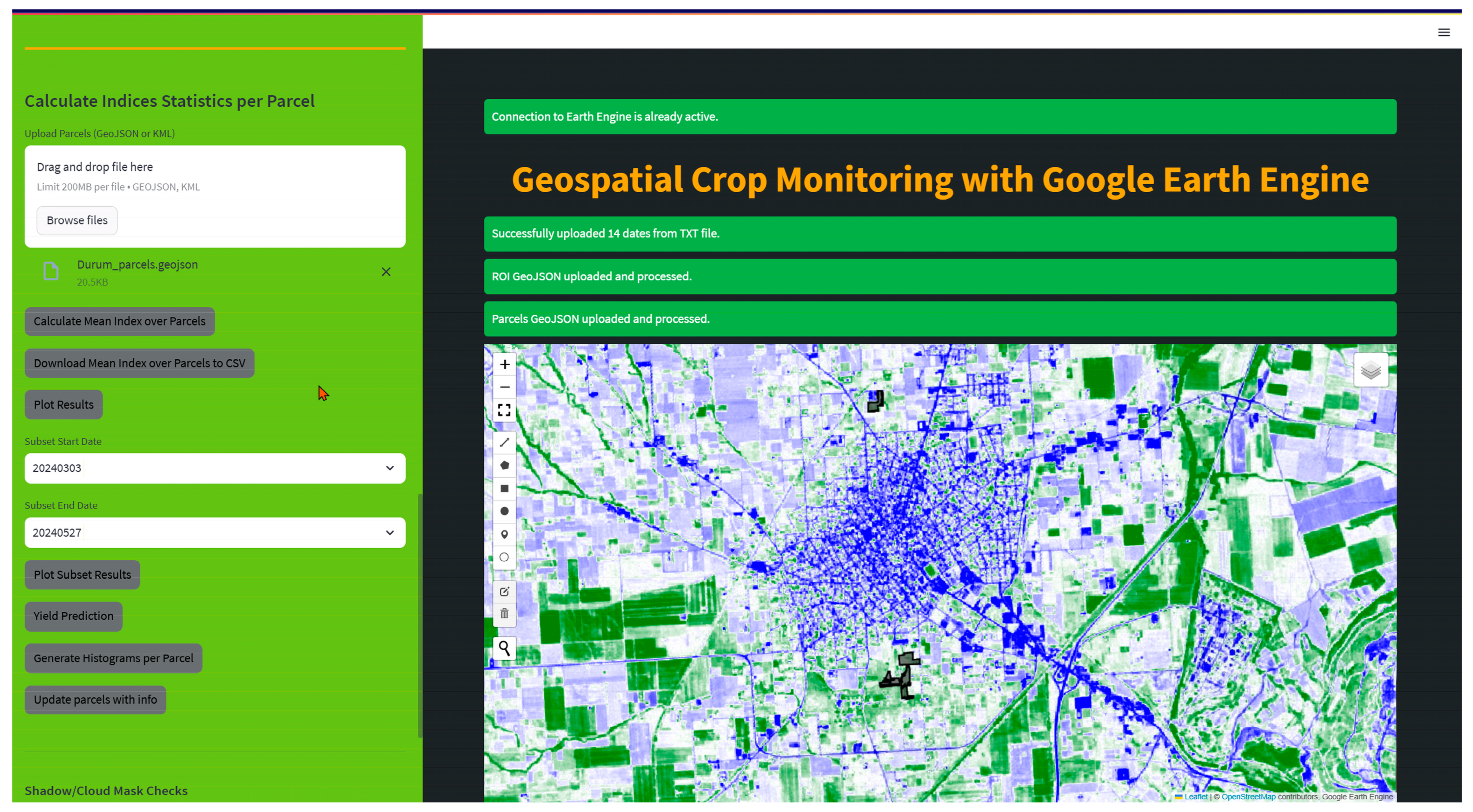1473x812 pixels.
Task: Select the draw circle tool
Action: coord(504,511)
